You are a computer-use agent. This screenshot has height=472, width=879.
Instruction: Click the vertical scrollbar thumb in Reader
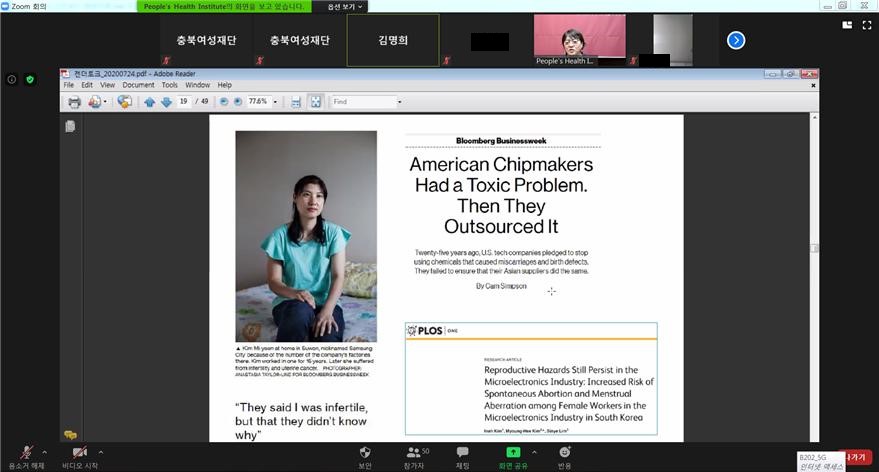click(x=815, y=248)
